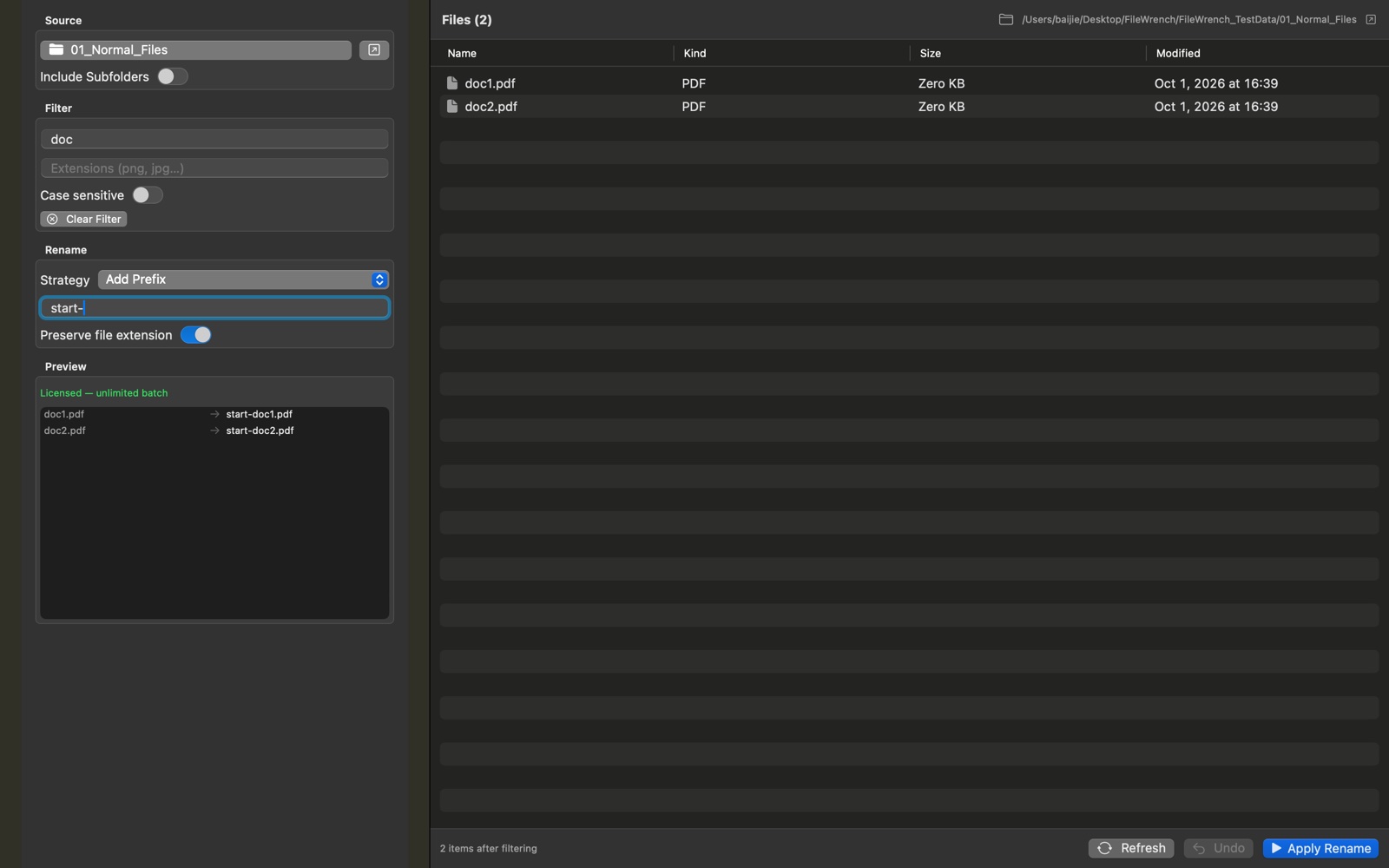Click the folder icon beside the file path
This screenshot has width=1389, height=868.
1006,19
